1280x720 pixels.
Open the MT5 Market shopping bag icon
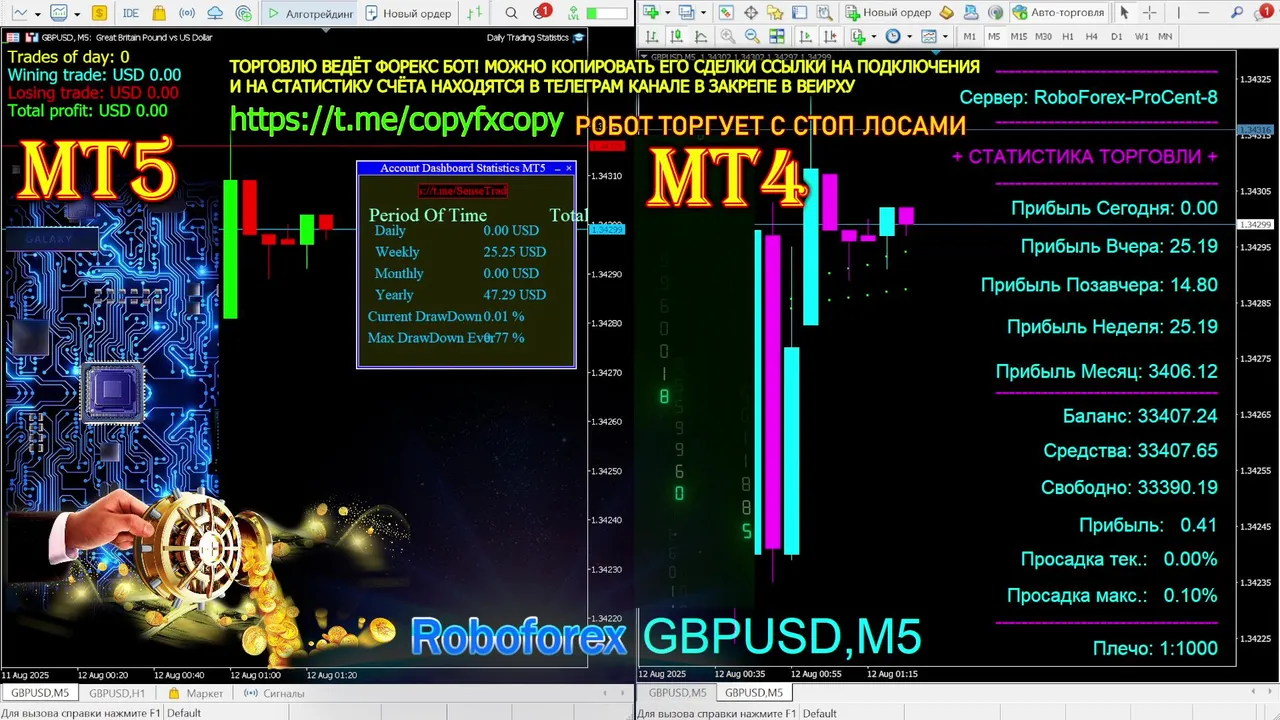(159, 13)
